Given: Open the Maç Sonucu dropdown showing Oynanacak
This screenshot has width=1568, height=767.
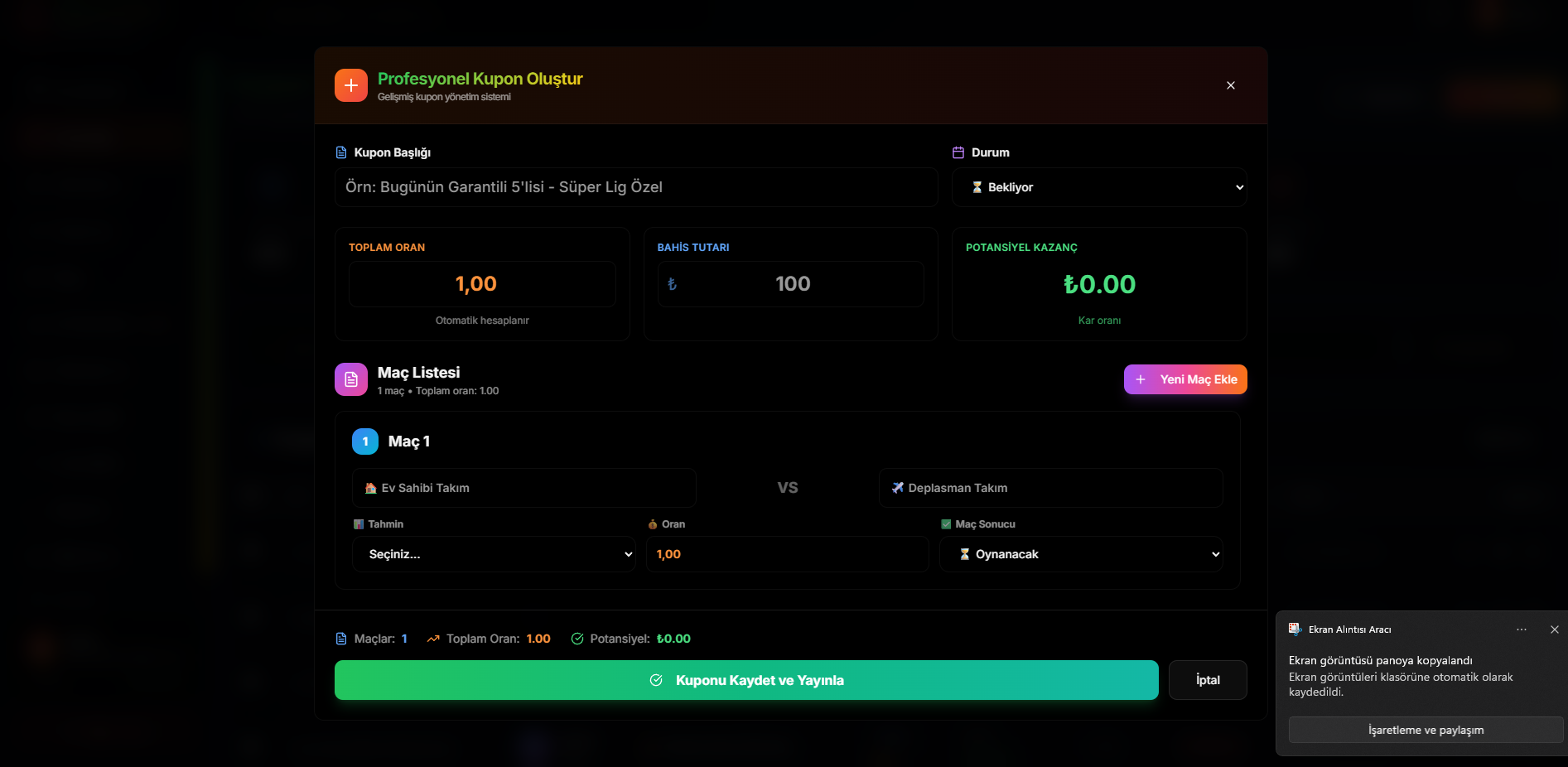Looking at the screenshot, I should (x=1081, y=554).
